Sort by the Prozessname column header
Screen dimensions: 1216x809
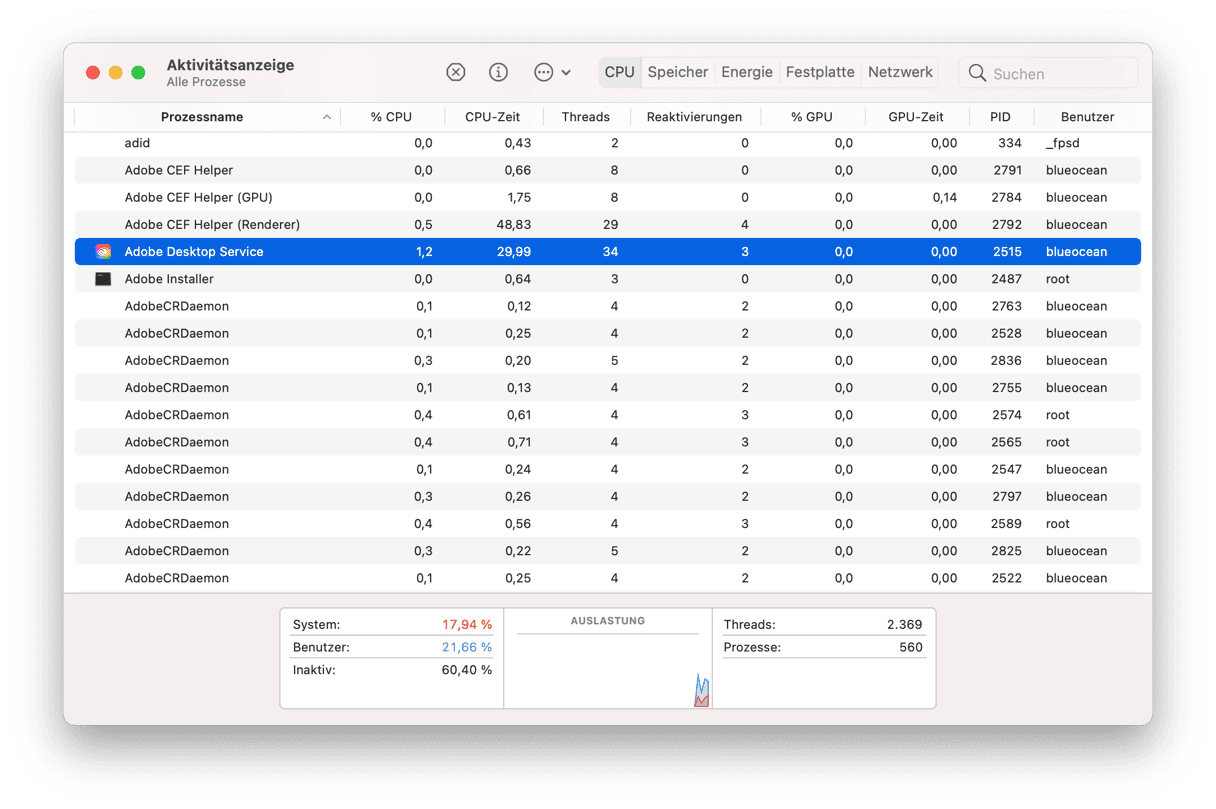point(202,117)
